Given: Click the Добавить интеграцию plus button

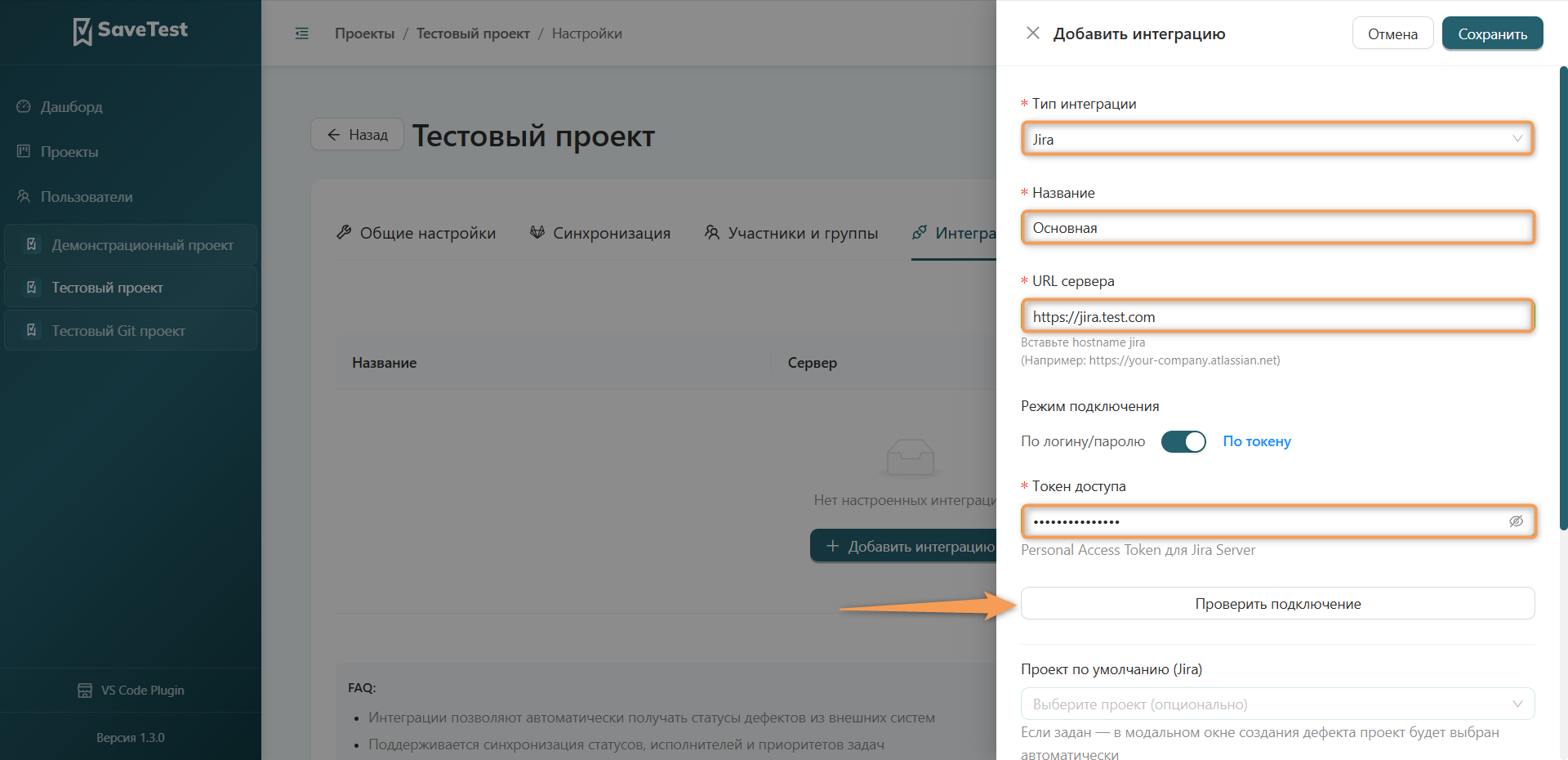Looking at the screenshot, I should [x=903, y=546].
